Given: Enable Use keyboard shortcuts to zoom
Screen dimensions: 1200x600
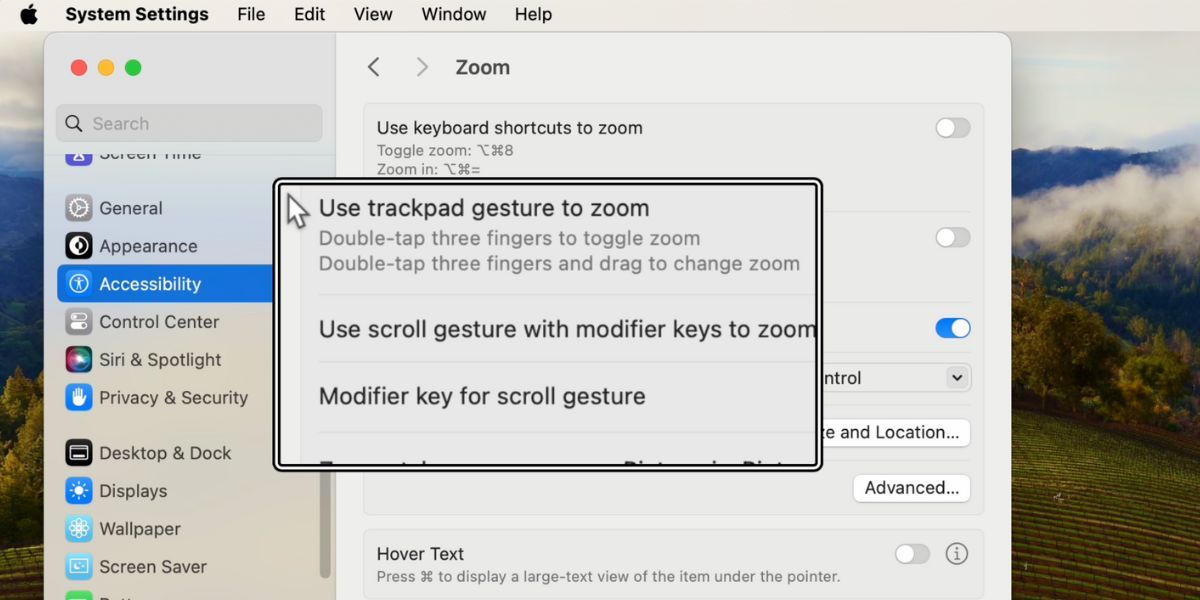Looking at the screenshot, I should tap(952, 128).
